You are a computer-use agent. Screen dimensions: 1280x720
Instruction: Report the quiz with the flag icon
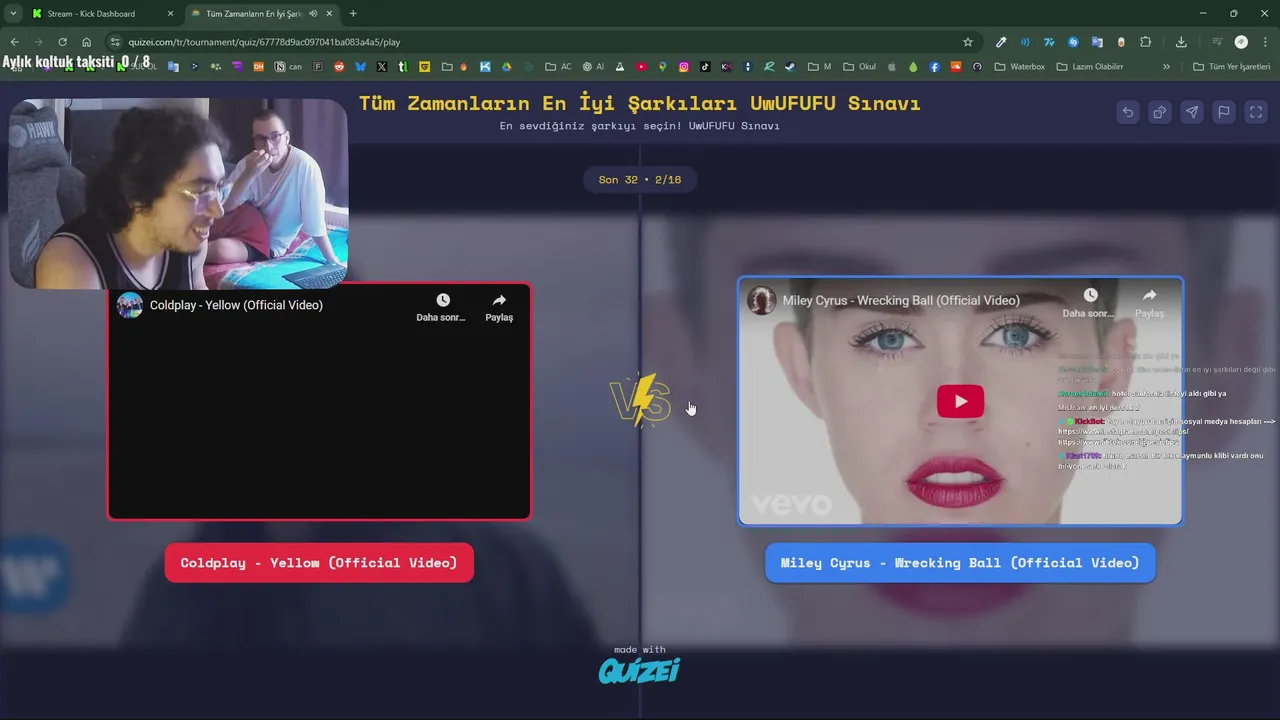click(x=1224, y=112)
